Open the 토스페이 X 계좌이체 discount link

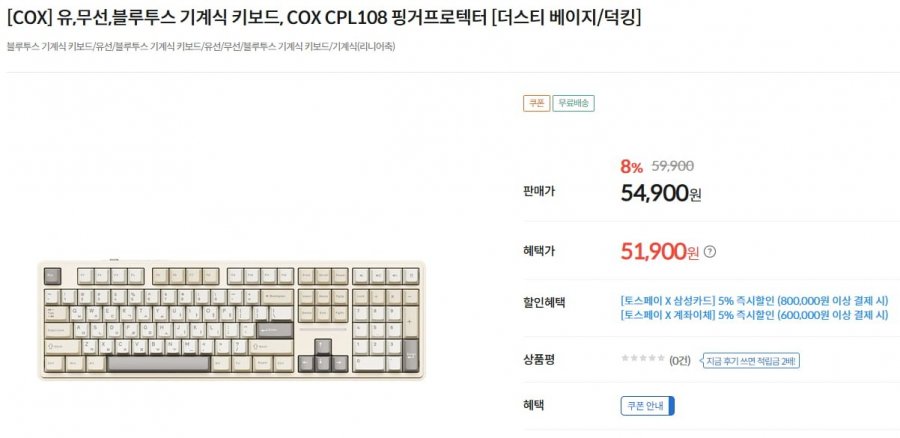(754, 315)
